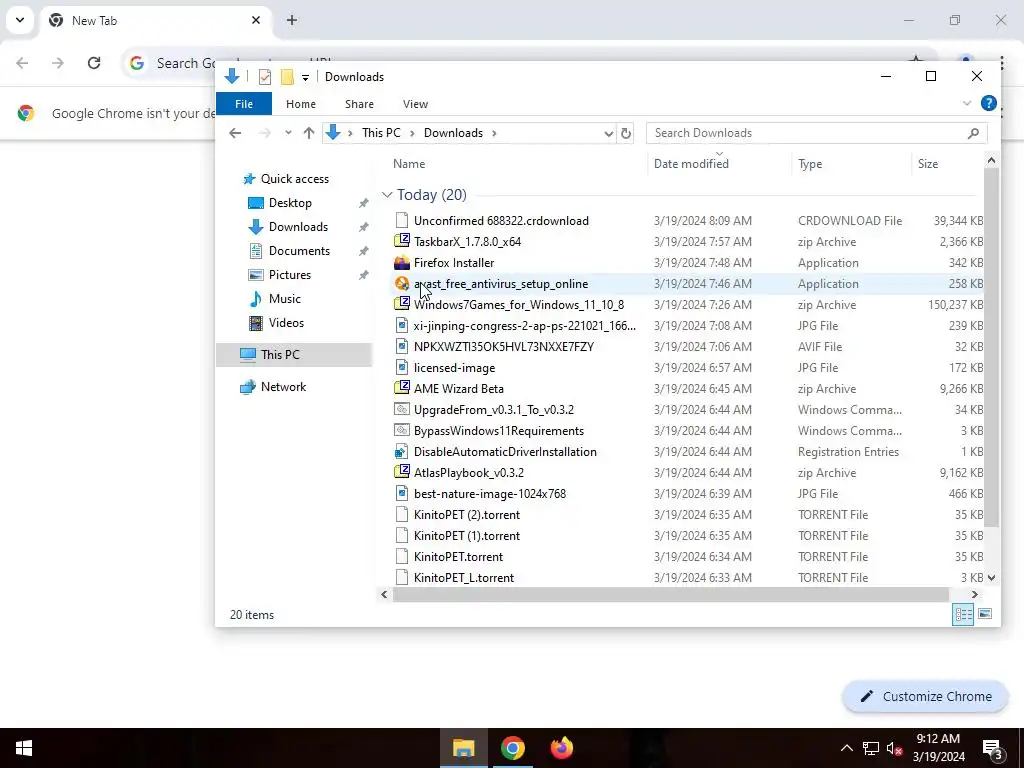Viewport: 1024px width, 768px height.
Task: Select NPKXWZTI35OK5HVL73NXXE7FZY AVIF file icon
Action: click(x=402, y=346)
